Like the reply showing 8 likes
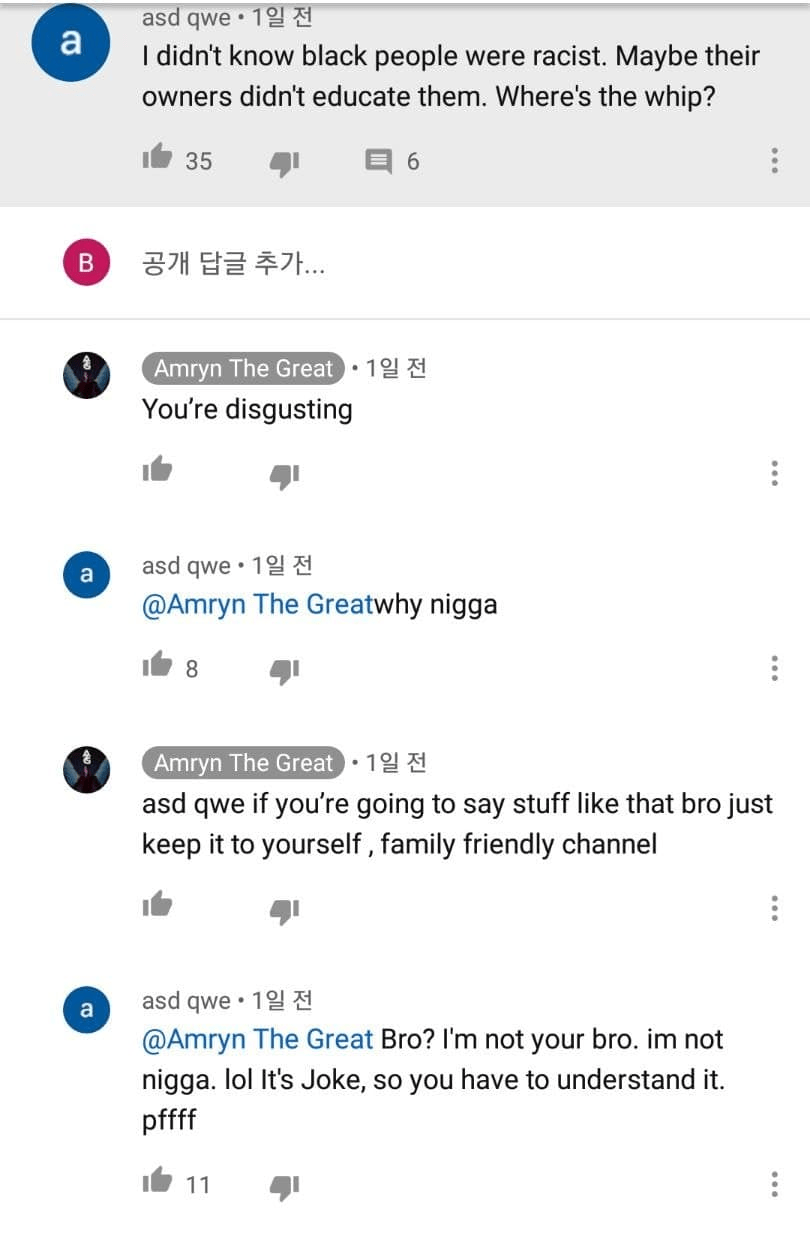 (x=158, y=665)
